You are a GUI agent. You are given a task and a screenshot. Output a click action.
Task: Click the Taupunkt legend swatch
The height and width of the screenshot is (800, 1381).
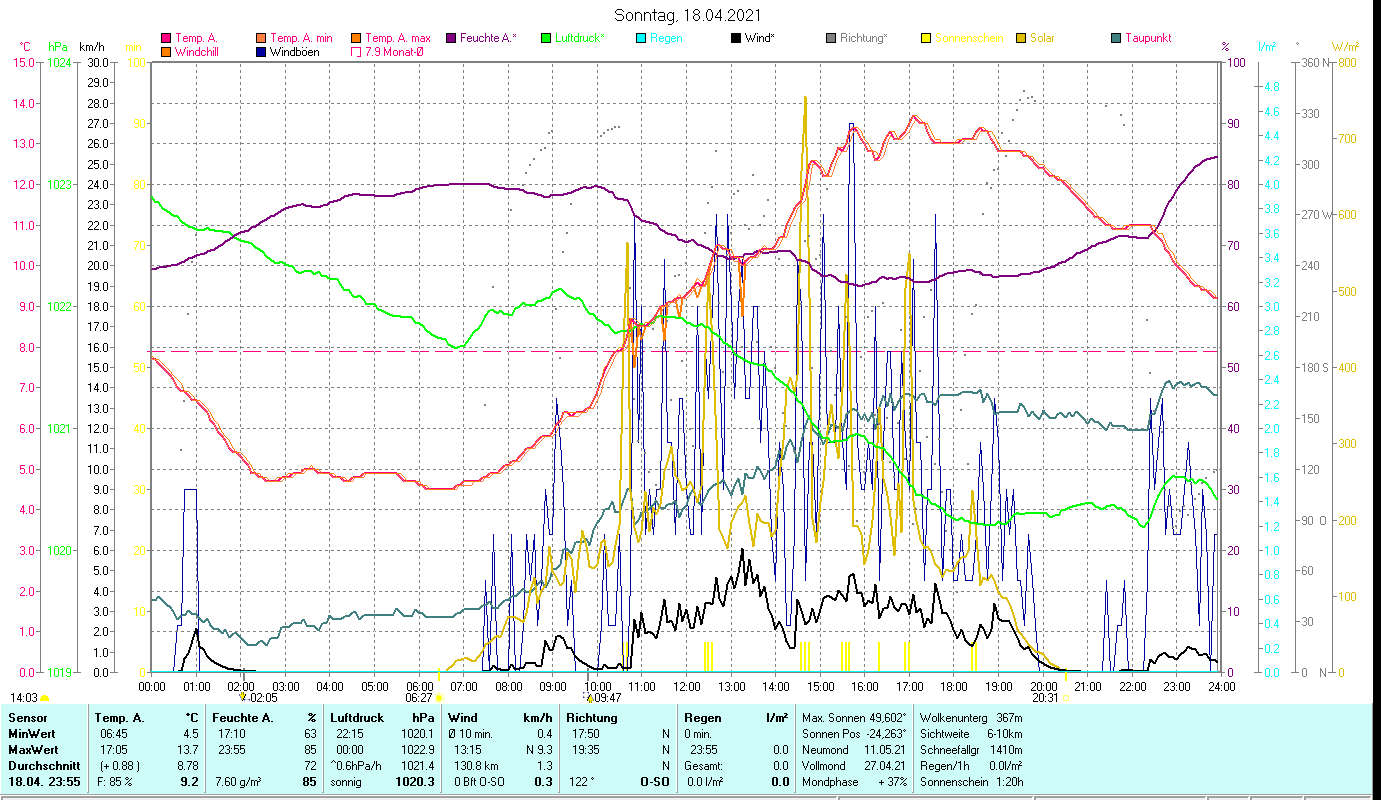tap(1116, 38)
